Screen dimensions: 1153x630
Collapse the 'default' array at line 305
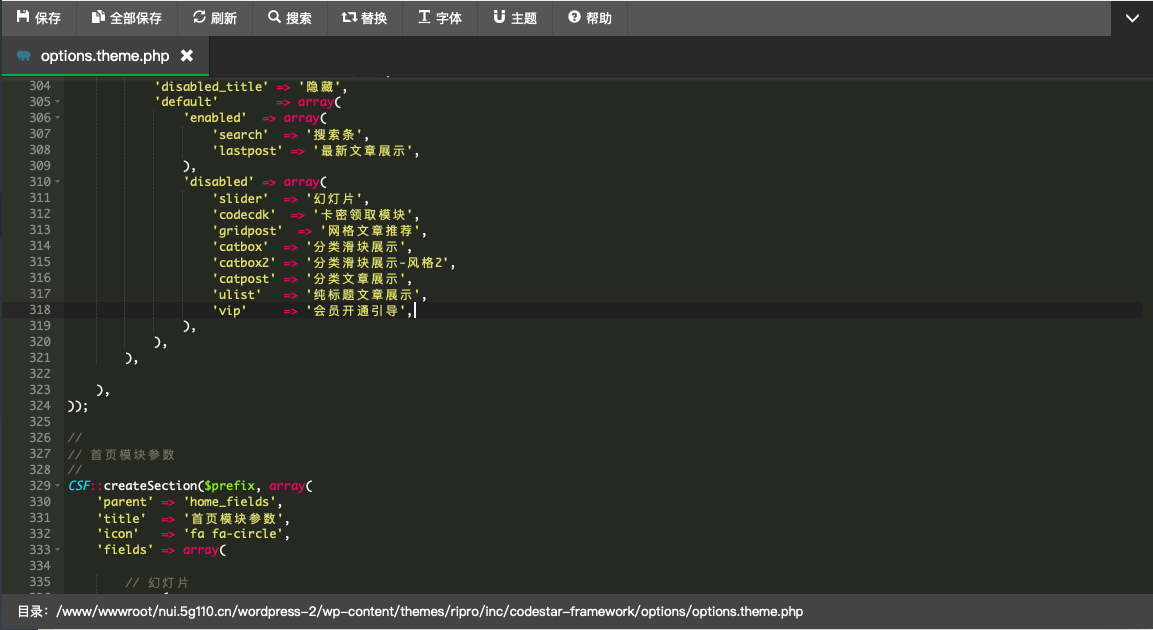(58, 102)
